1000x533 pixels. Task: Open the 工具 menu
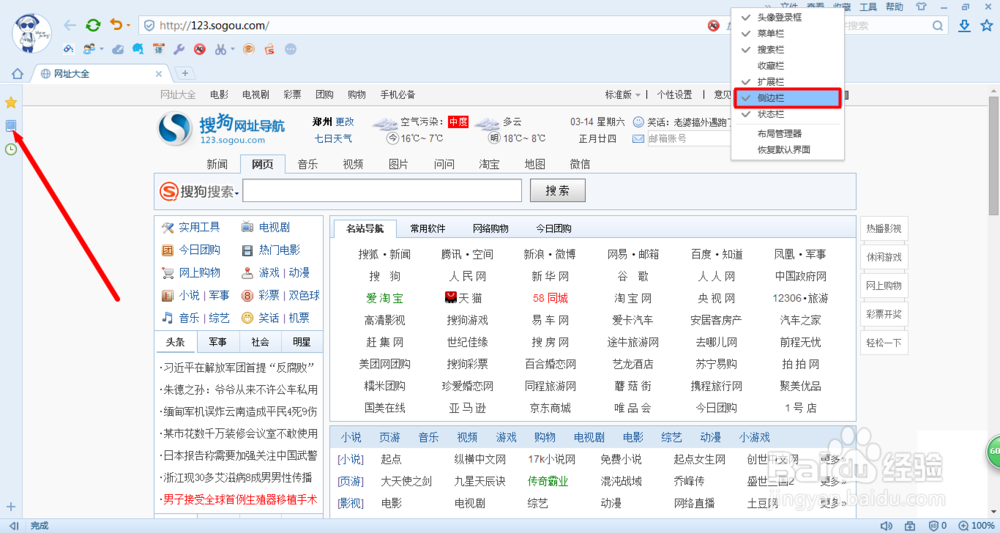tap(868, 6)
